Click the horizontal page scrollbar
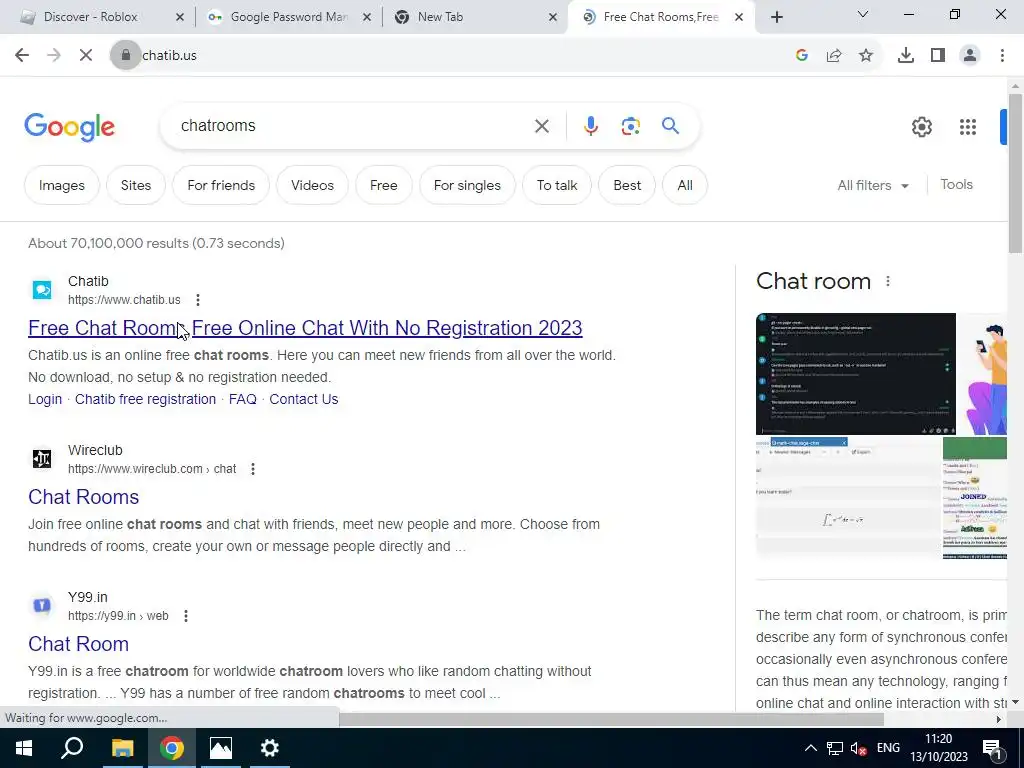 (x=611, y=719)
